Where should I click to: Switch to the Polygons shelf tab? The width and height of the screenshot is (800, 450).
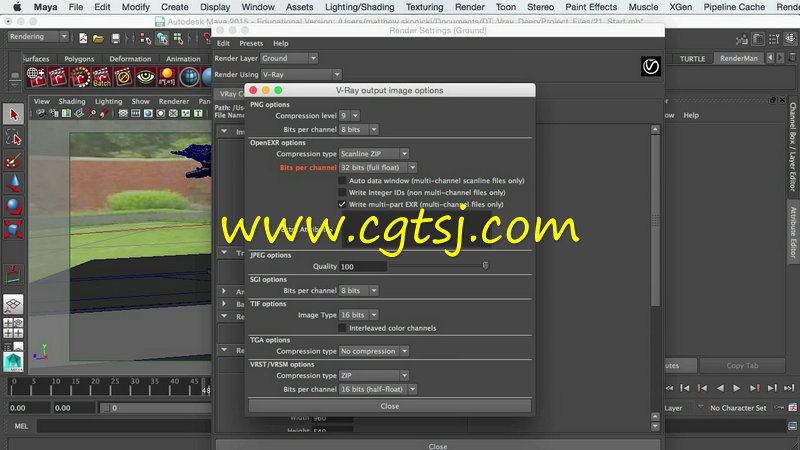pyautogui.click(x=79, y=59)
